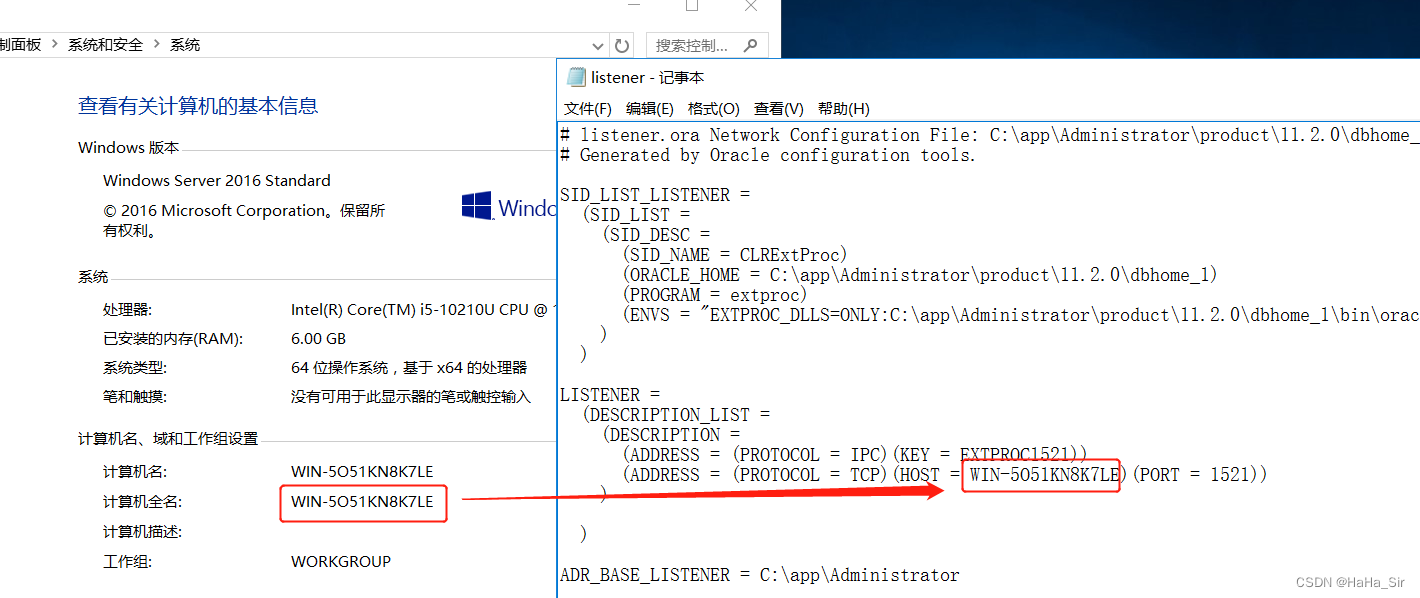Image resolution: width=1420 pixels, height=598 pixels.
Task: Click the 64 位操作系统 system type value
Action: [x=409, y=368]
